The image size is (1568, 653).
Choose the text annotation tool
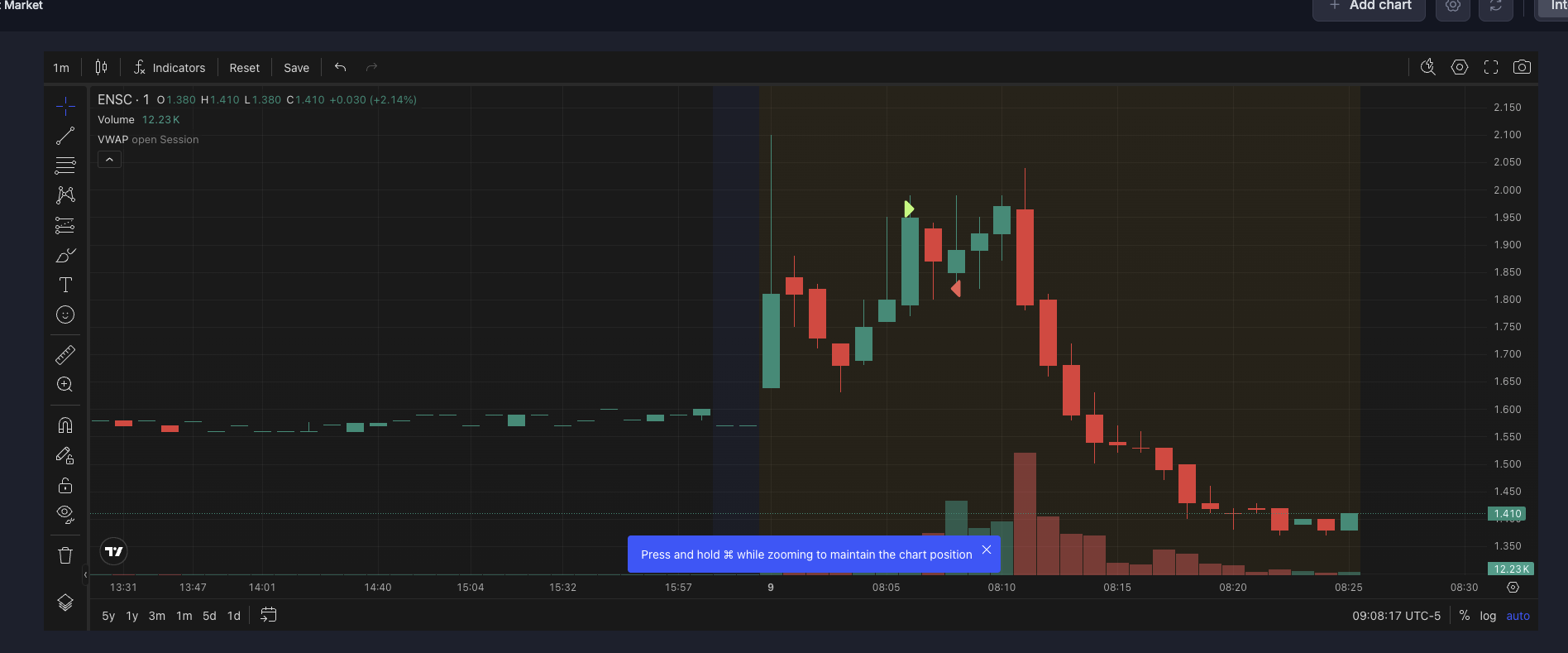[65, 285]
